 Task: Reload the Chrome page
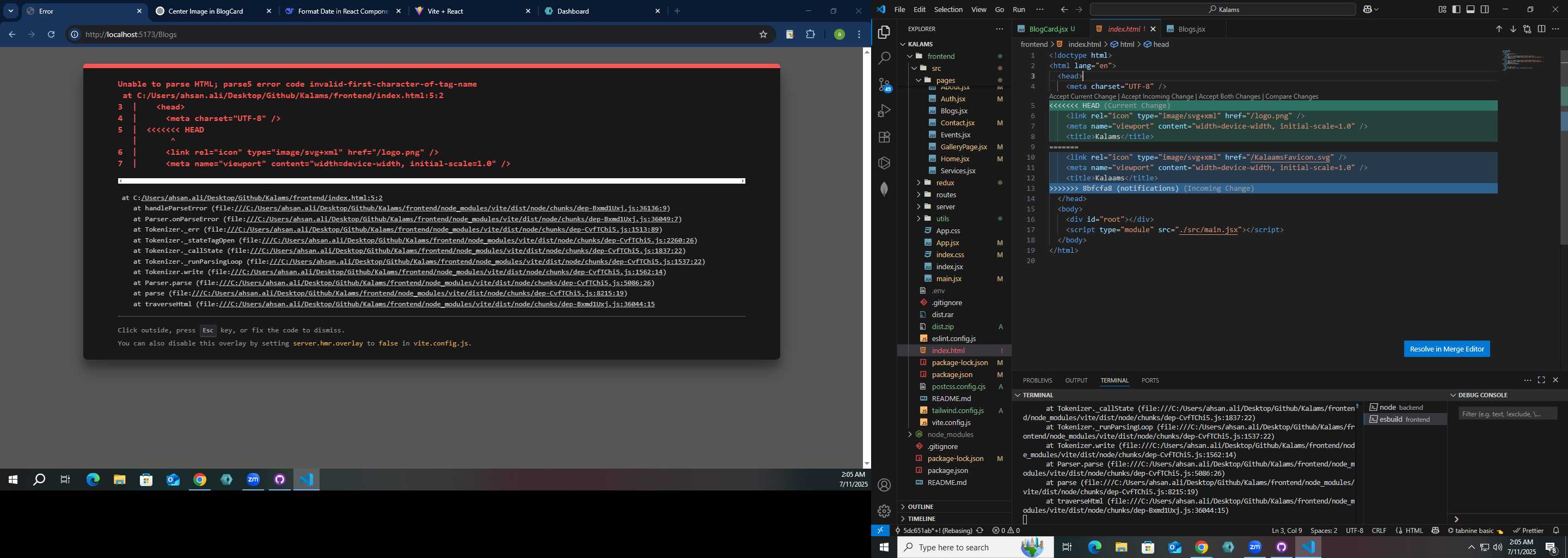tap(52, 35)
